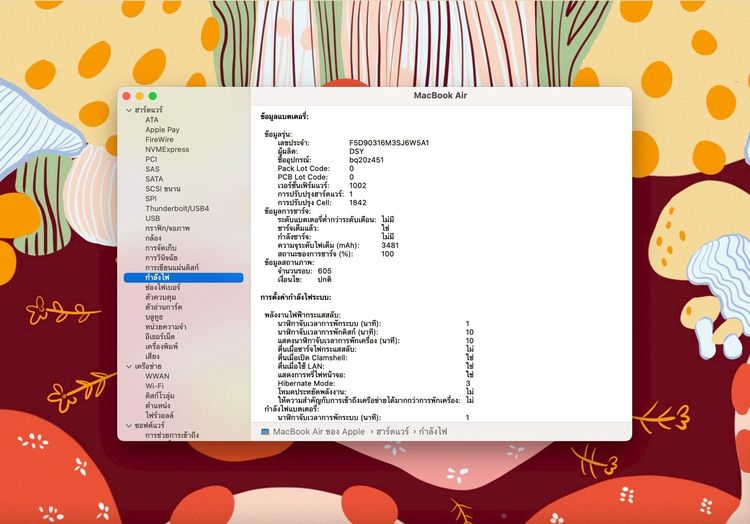Click the condition value ปกติ
750x524 pixels.
324,279
